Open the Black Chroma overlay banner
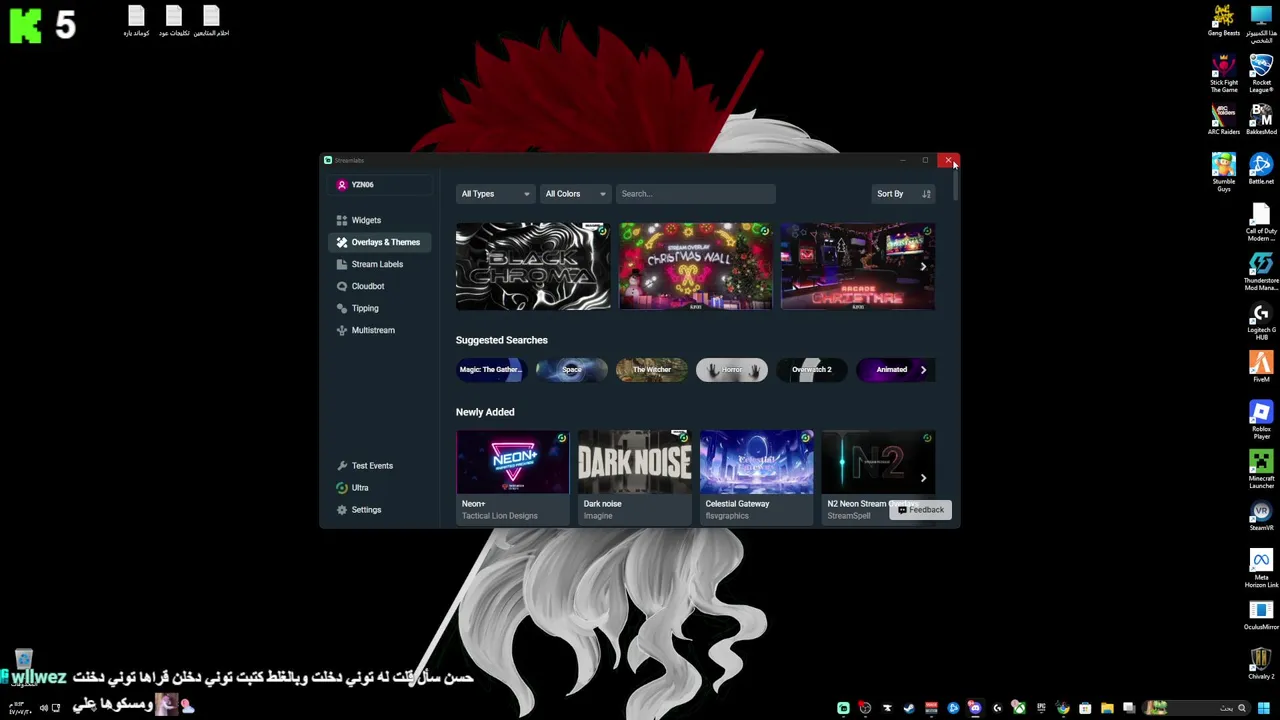1280x720 pixels. tap(533, 266)
